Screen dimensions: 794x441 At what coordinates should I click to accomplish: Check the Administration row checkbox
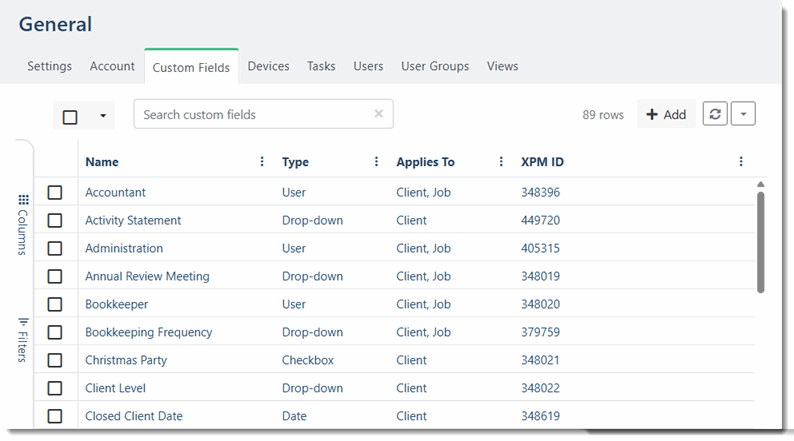coord(55,249)
